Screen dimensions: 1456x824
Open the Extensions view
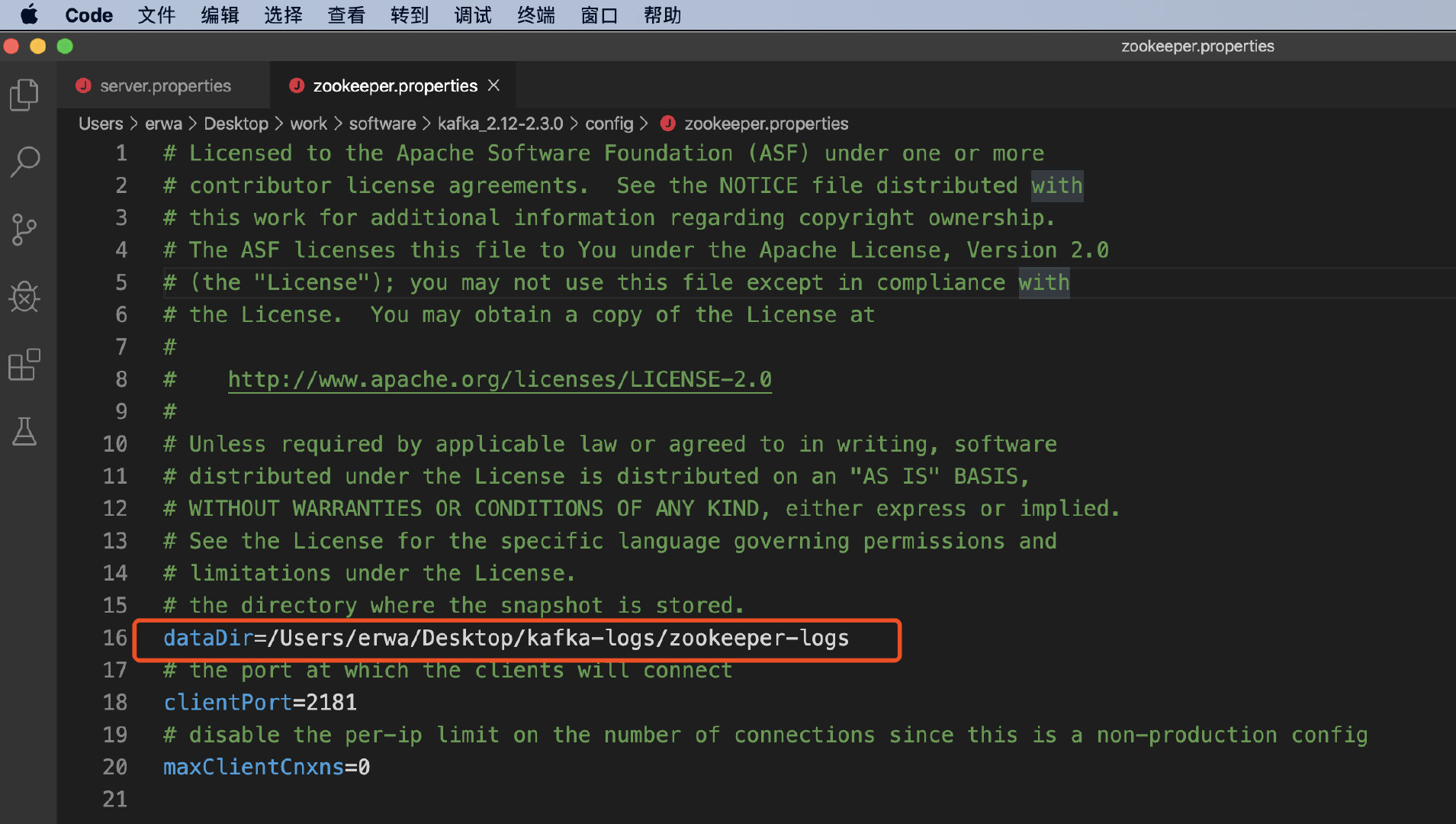(24, 365)
